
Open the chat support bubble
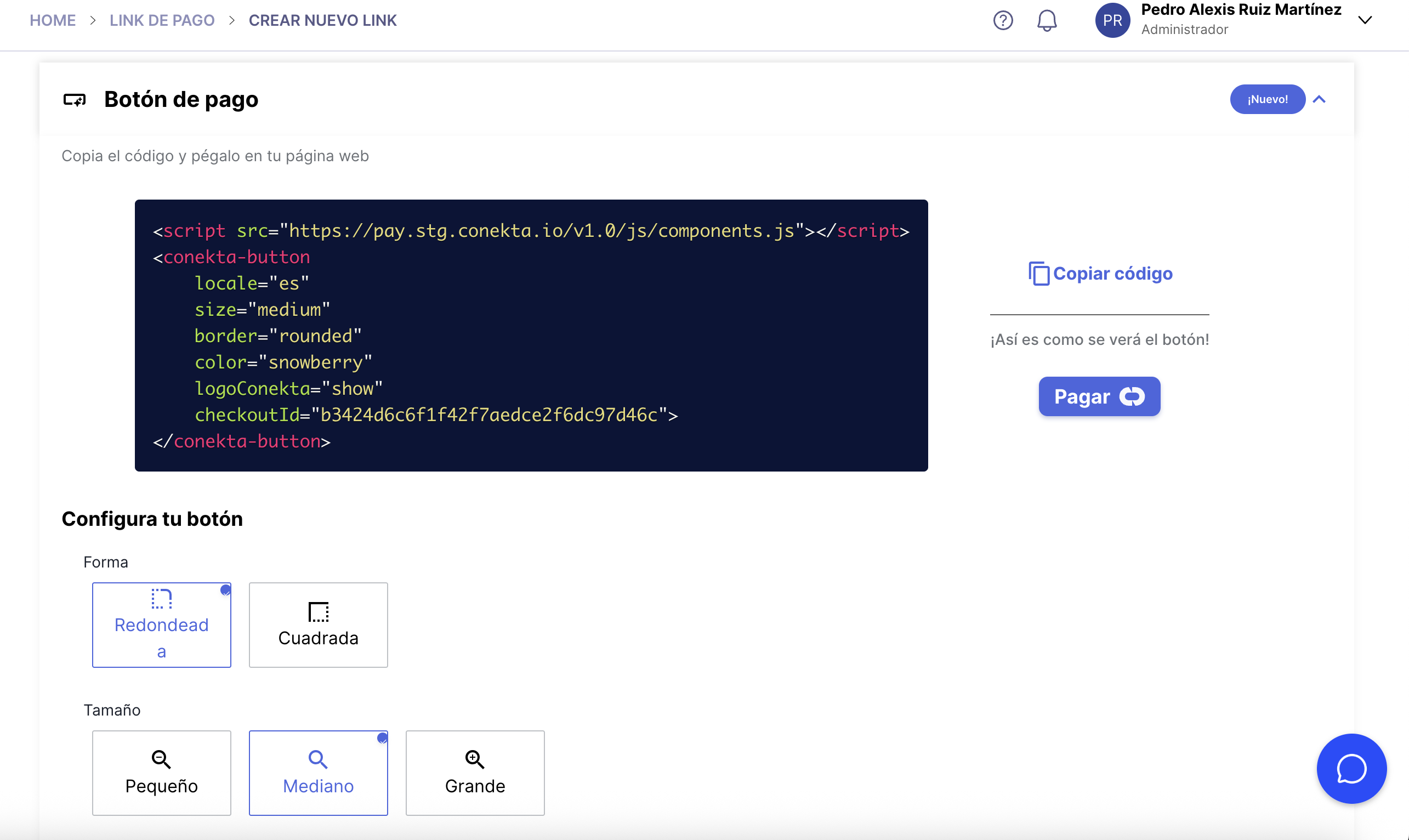(x=1351, y=768)
